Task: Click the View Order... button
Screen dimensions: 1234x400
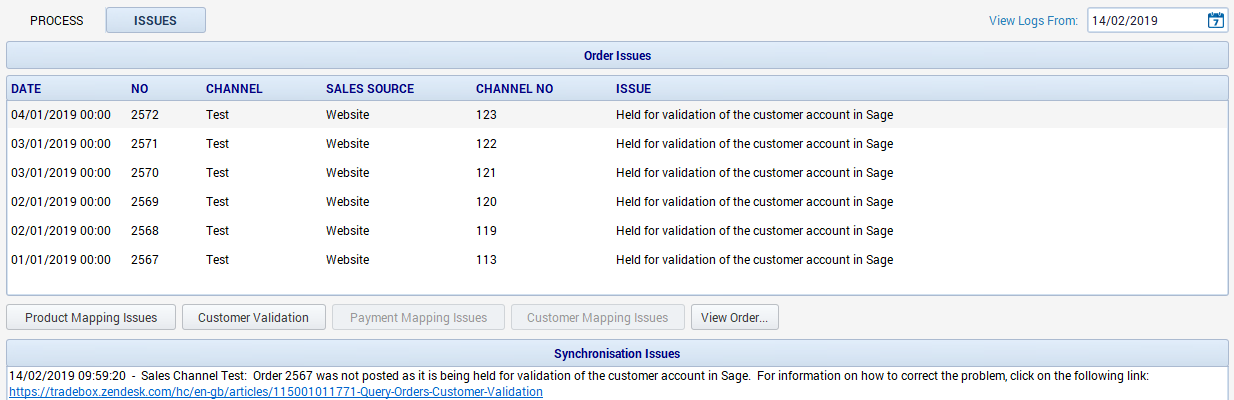Action: click(734, 318)
